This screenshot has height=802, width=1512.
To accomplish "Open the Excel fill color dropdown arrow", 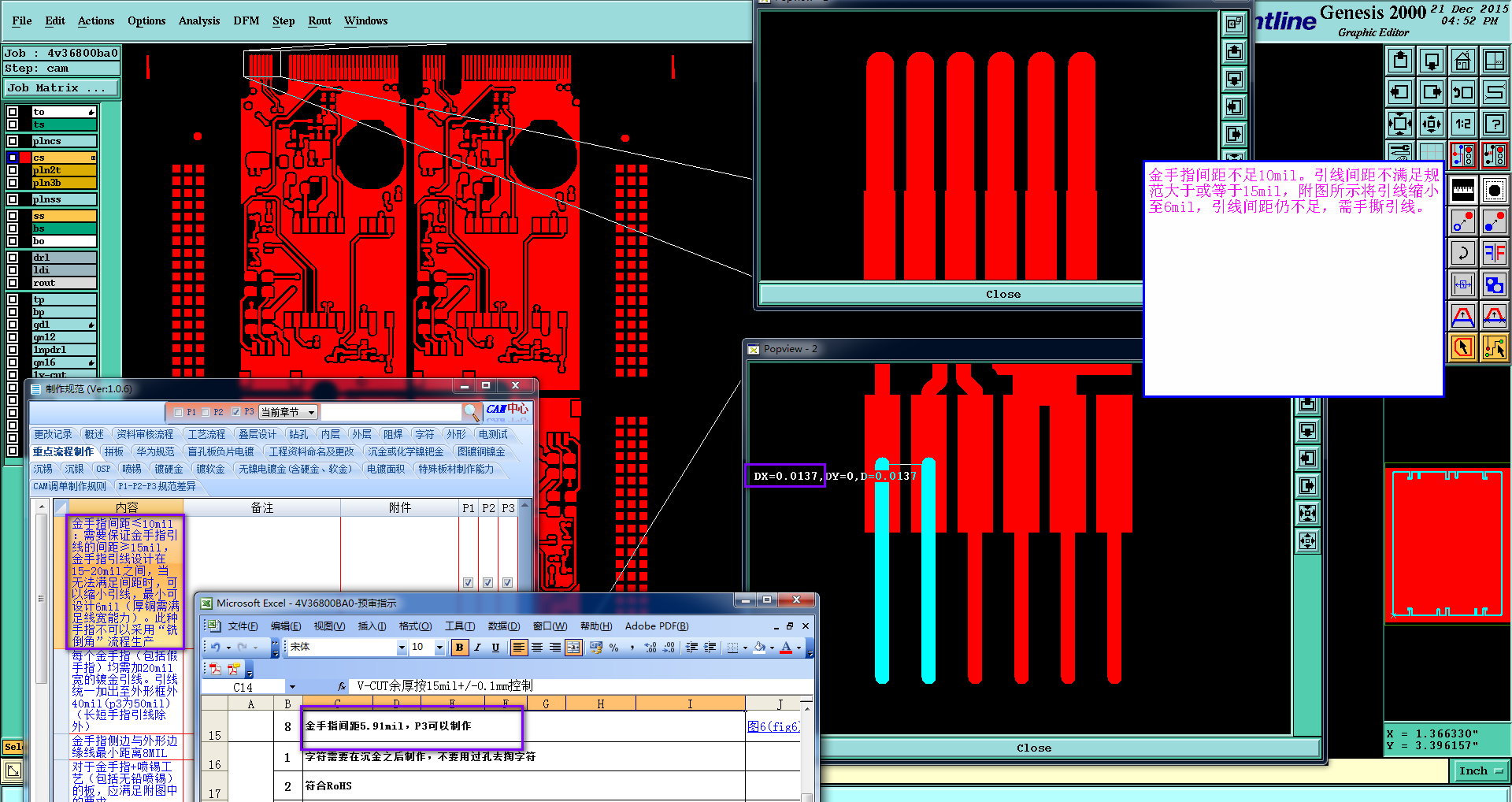I will tap(772, 648).
